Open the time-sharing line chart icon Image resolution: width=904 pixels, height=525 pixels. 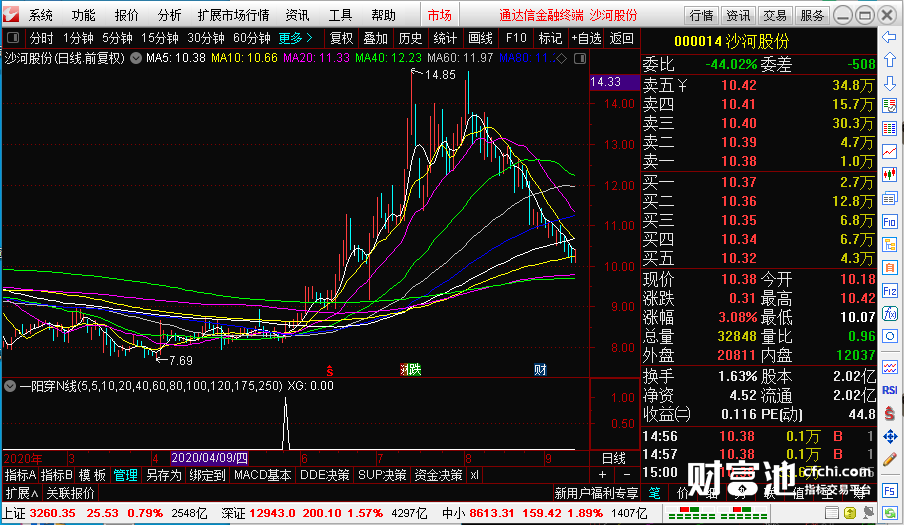(890, 152)
